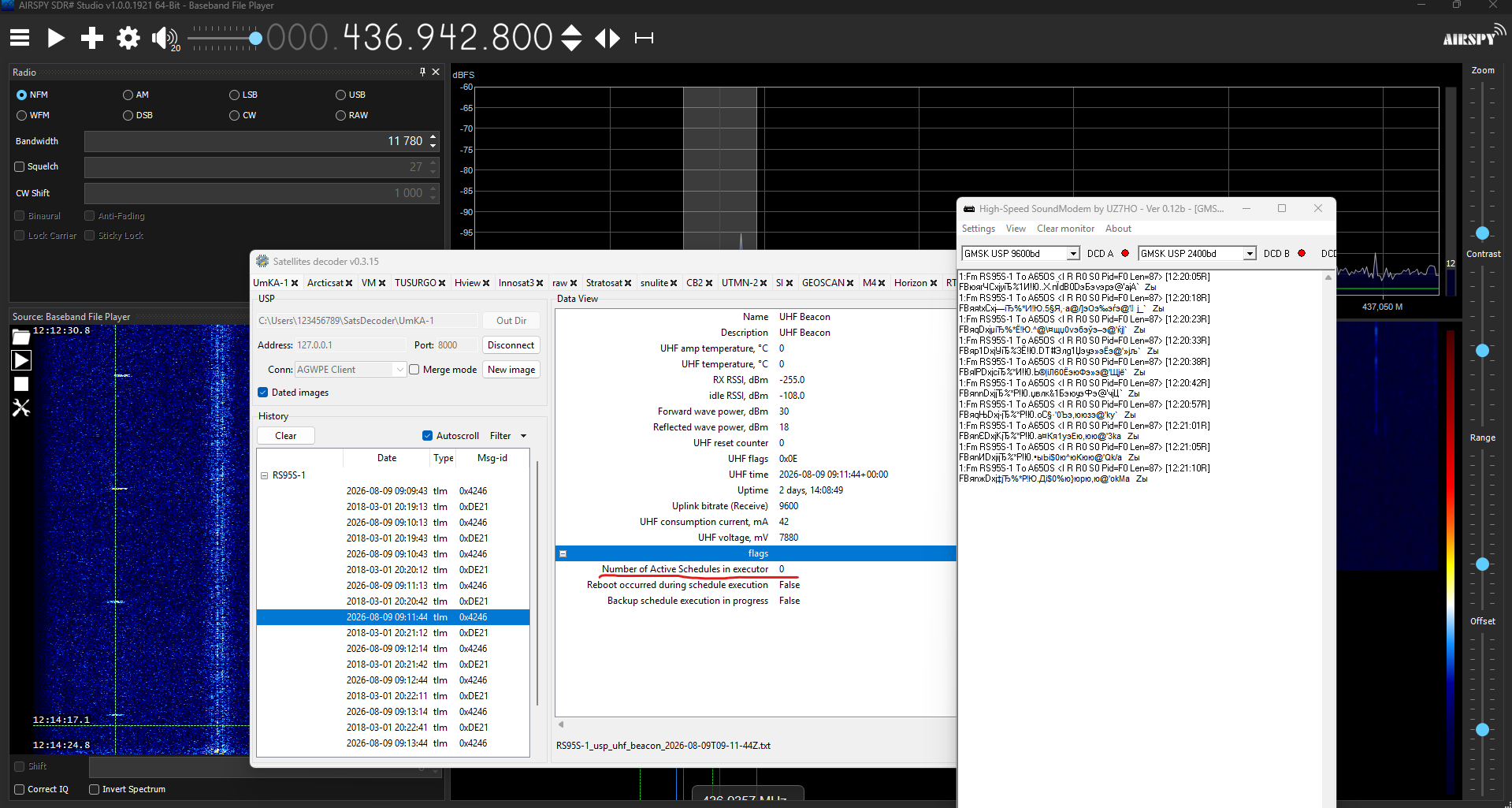The width and height of the screenshot is (1512, 808).
Task: Open the Conn AGWPE Client dropdown
Action: tap(350, 370)
